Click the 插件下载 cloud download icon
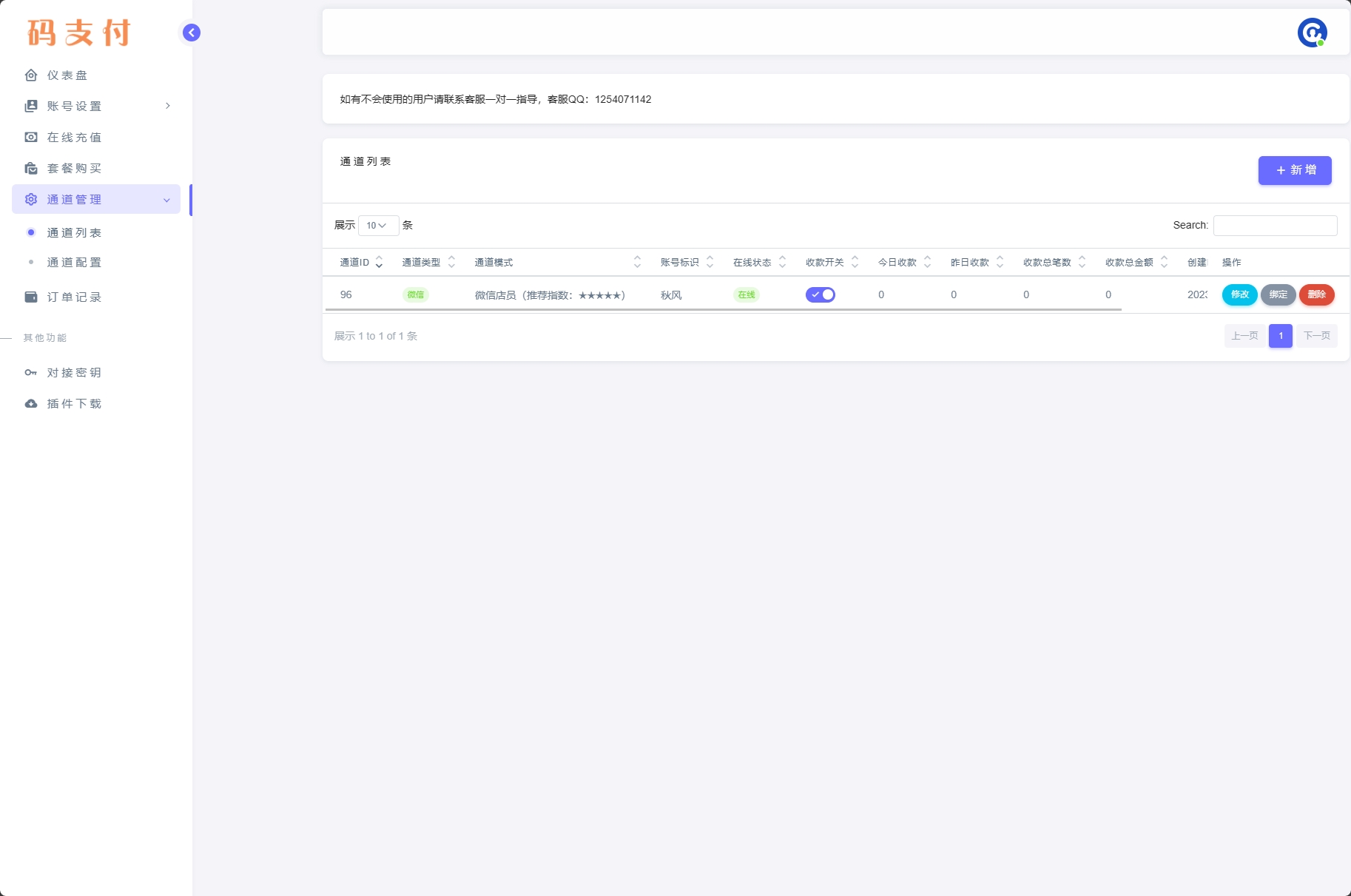The width and height of the screenshot is (1351, 896). click(31, 404)
